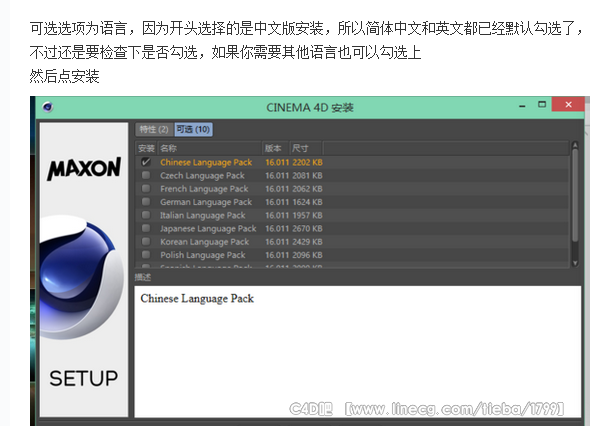
Task: Select the 可选 (10) tab
Action: pyautogui.click(x=193, y=129)
